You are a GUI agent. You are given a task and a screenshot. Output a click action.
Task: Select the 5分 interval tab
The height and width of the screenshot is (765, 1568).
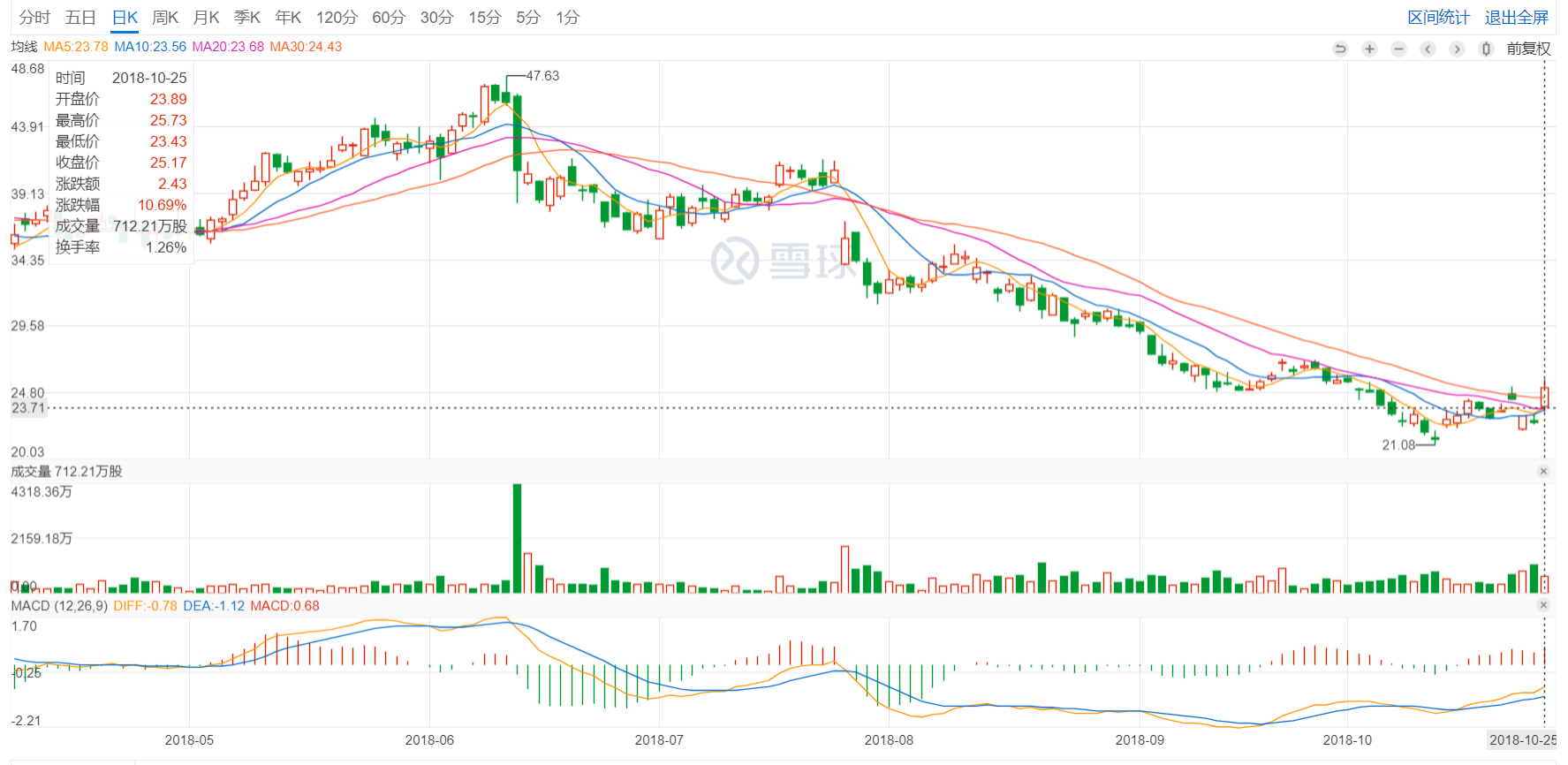pyautogui.click(x=527, y=18)
